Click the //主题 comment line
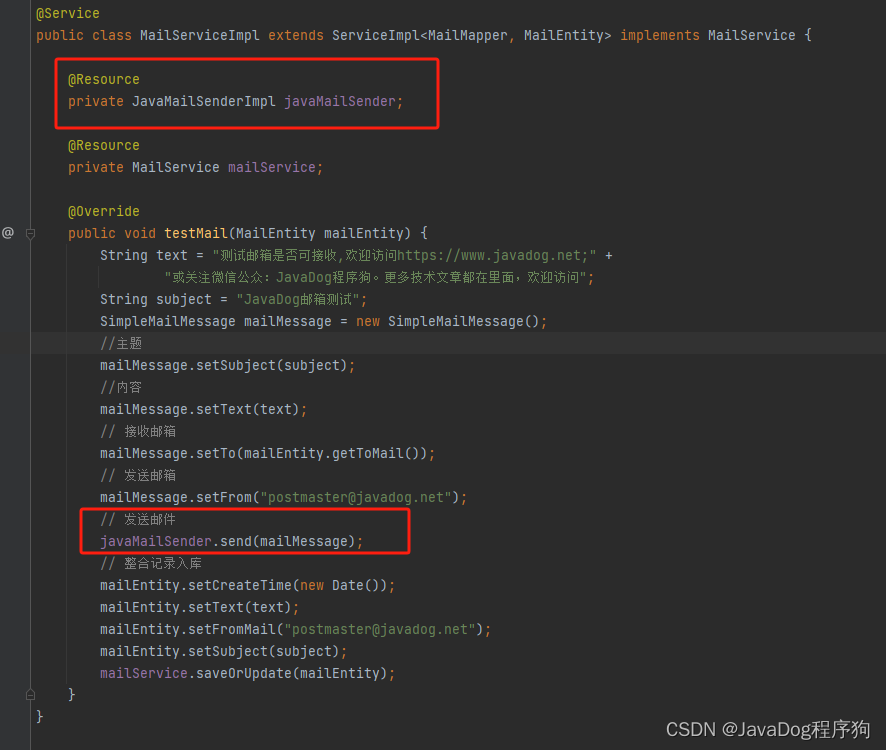Viewport: 886px width, 750px height. click(121, 344)
